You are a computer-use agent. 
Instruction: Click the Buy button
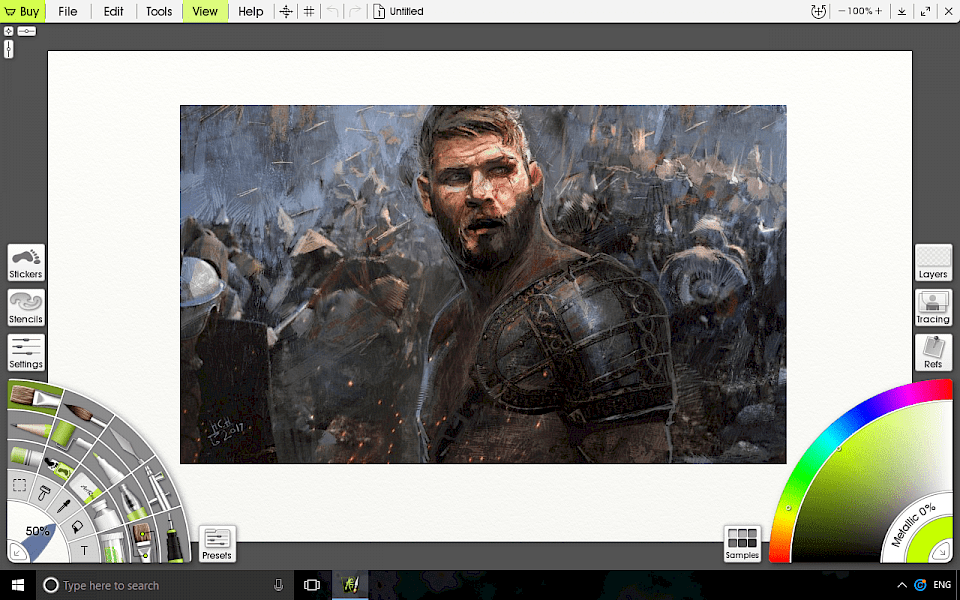22,11
